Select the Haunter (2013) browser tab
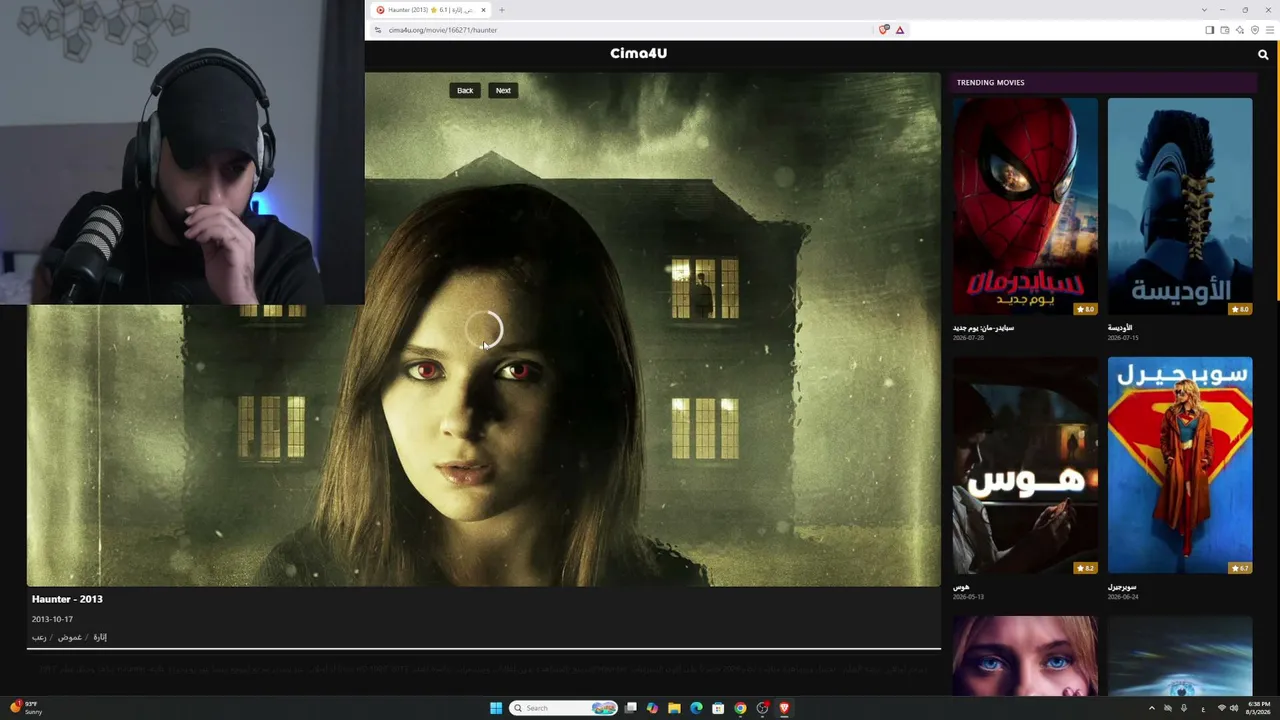This screenshot has width=1280, height=720. click(430, 10)
